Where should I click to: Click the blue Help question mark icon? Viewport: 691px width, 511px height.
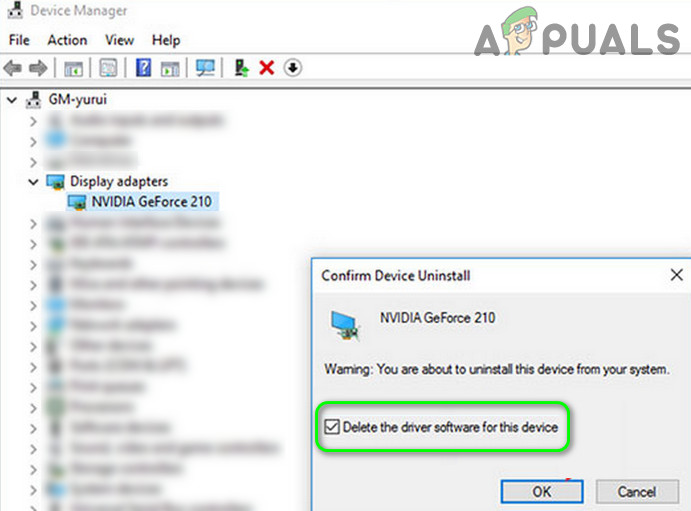tap(143, 68)
